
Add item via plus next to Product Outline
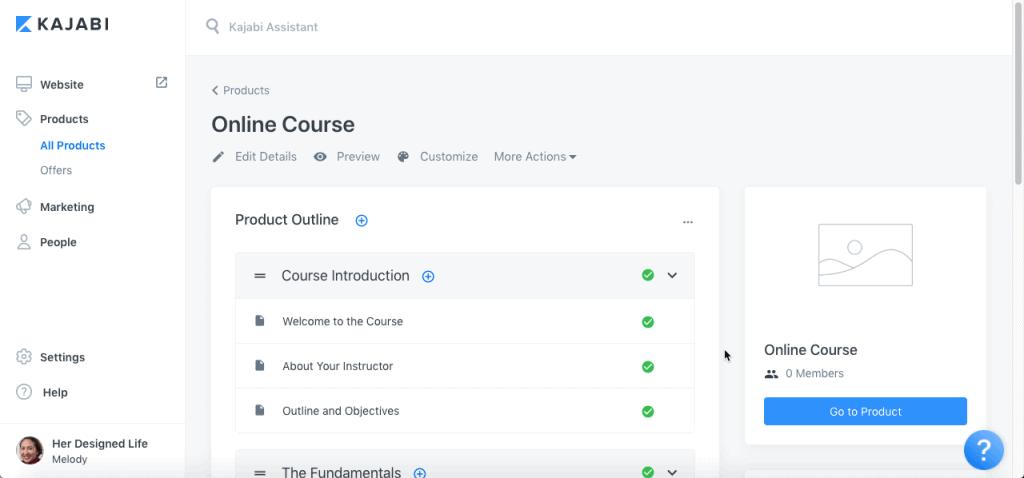pyautogui.click(x=362, y=221)
